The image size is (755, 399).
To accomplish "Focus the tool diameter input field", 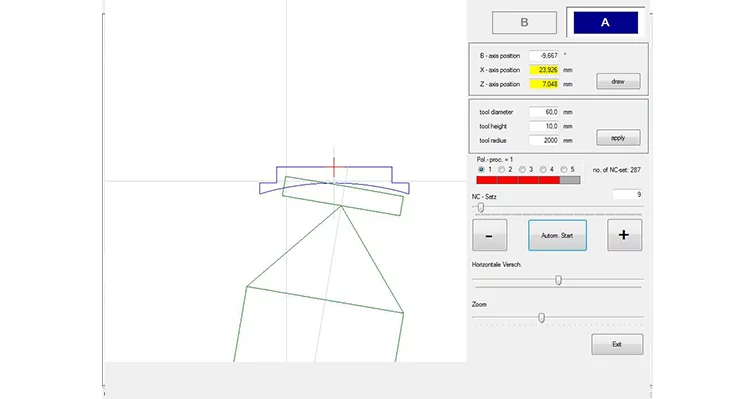I will pos(544,112).
